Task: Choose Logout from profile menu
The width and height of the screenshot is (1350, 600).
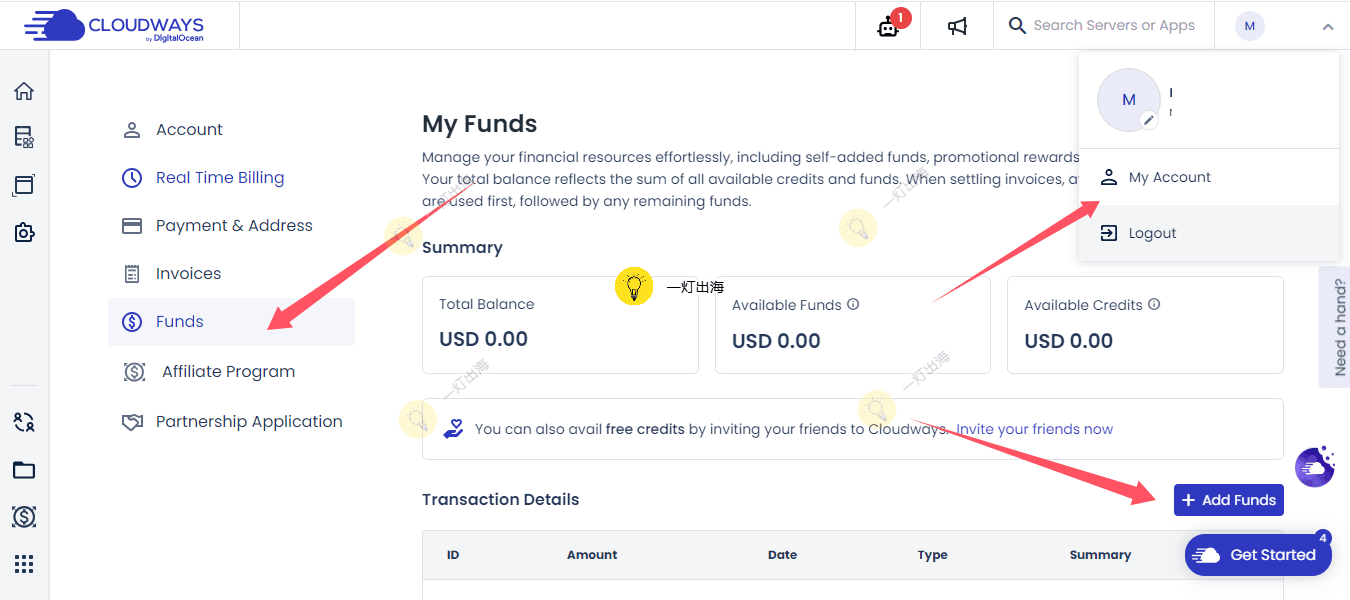Action: coord(1152,233)
